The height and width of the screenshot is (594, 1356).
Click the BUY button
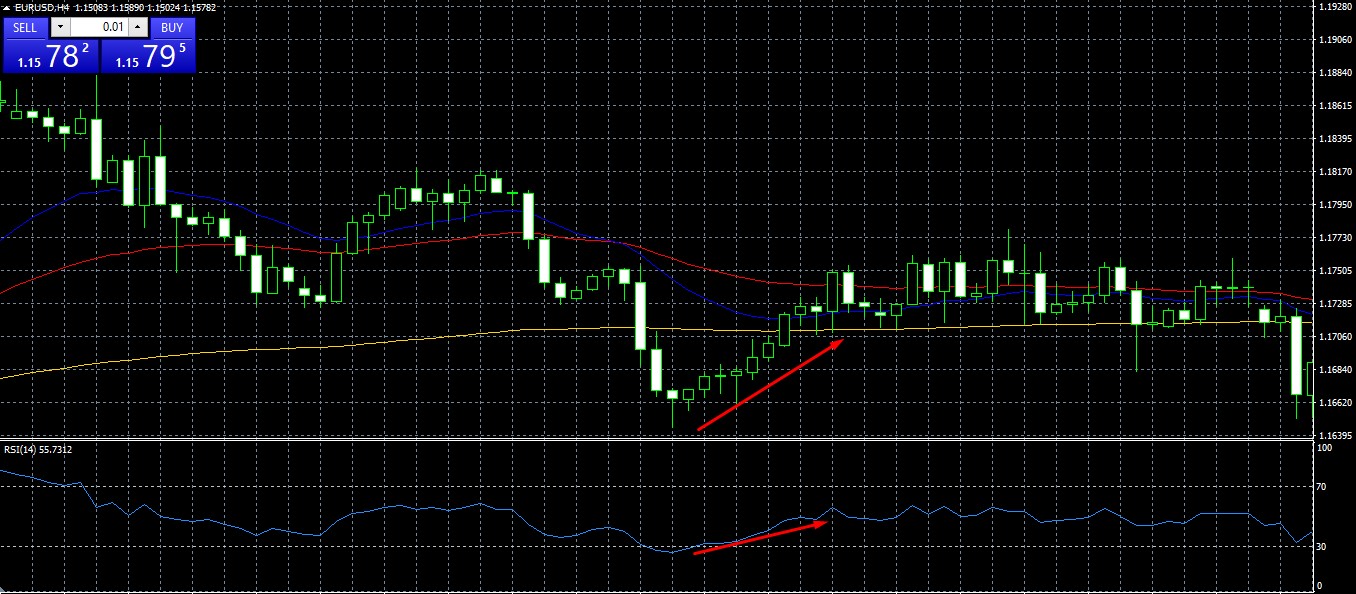point(172,28)
